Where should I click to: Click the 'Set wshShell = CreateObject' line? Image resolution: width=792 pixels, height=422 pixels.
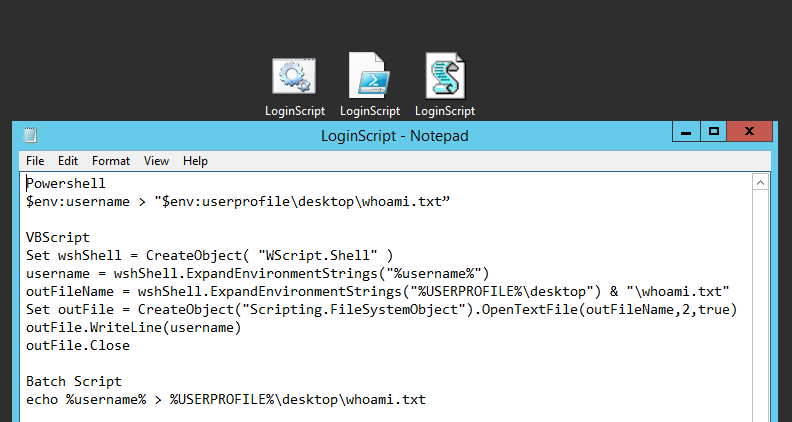pyautogui.click(x=210, y=255)
